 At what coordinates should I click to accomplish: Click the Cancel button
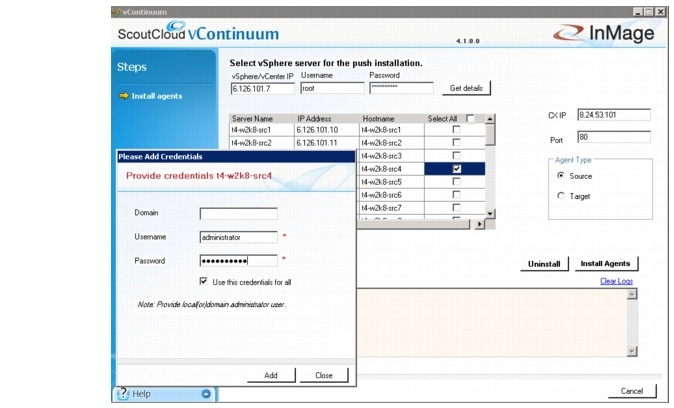coord(632,391)
